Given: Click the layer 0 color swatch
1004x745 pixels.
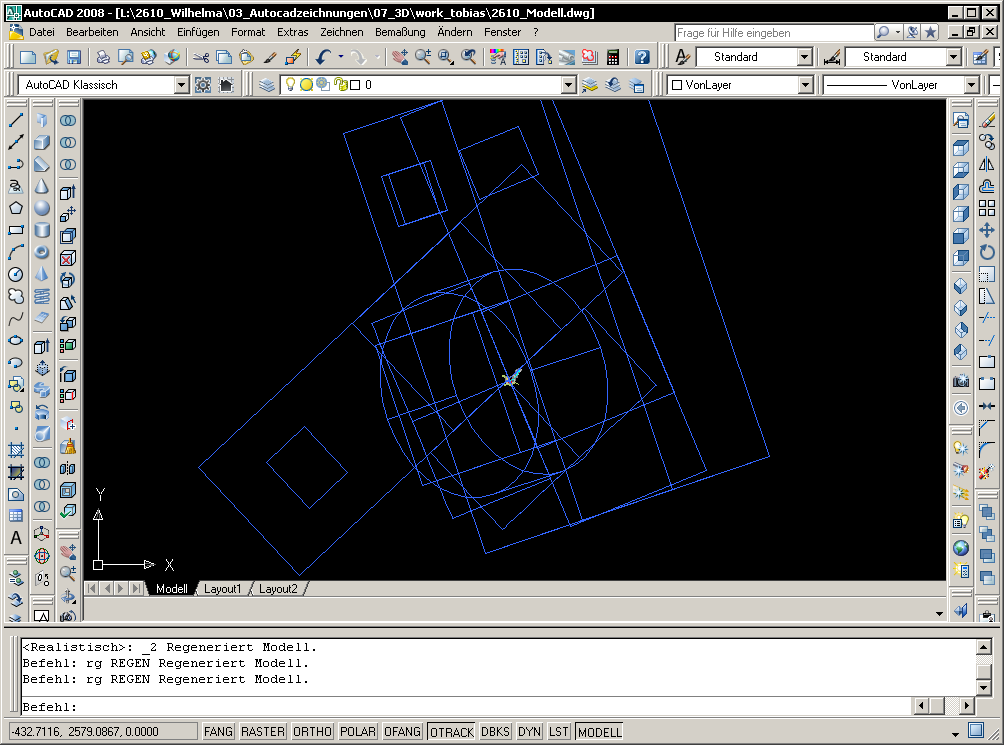Looking at the screenshot, I should click(355, 84).
